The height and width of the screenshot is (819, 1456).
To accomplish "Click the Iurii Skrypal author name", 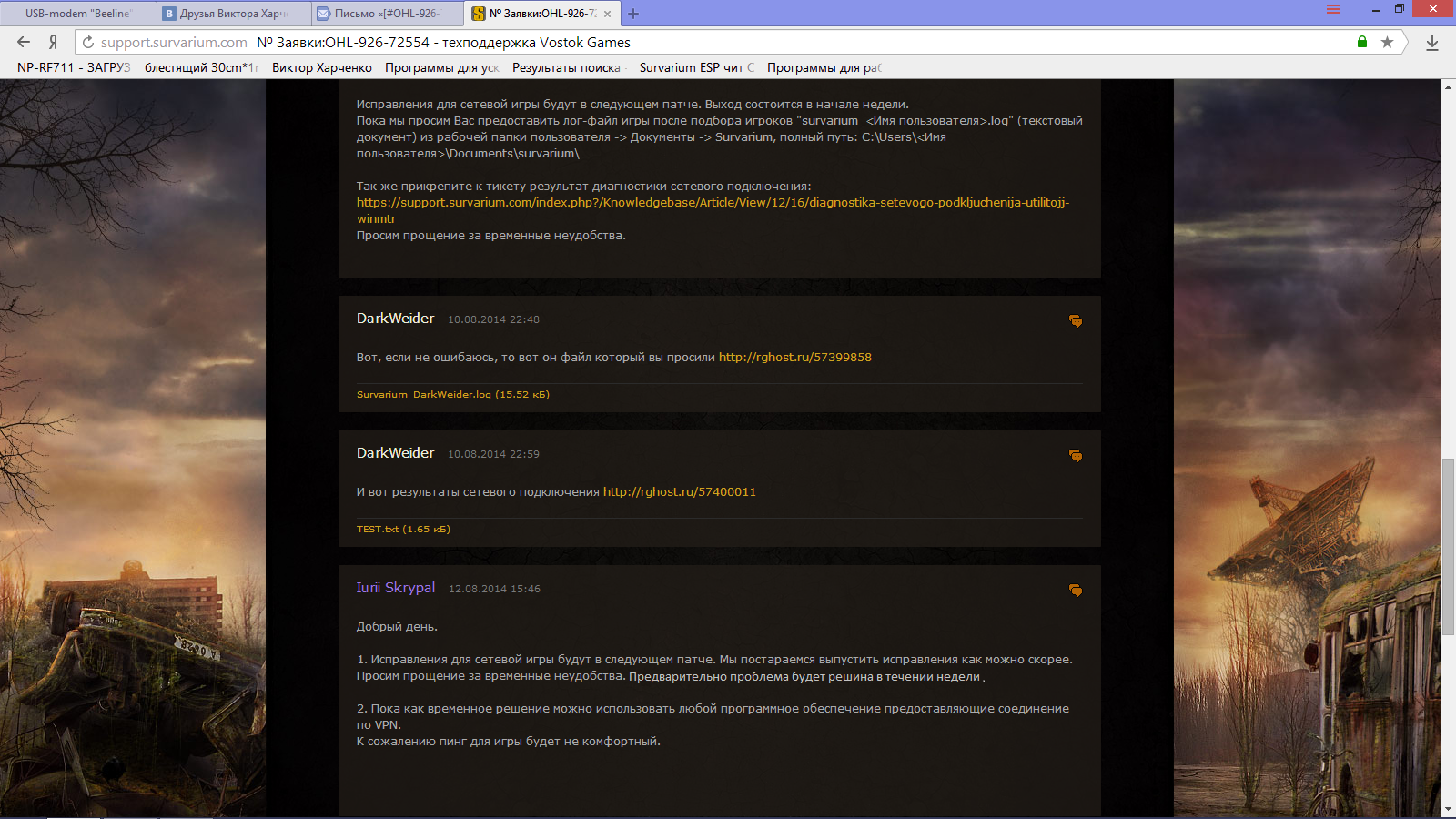I will 396,588.
